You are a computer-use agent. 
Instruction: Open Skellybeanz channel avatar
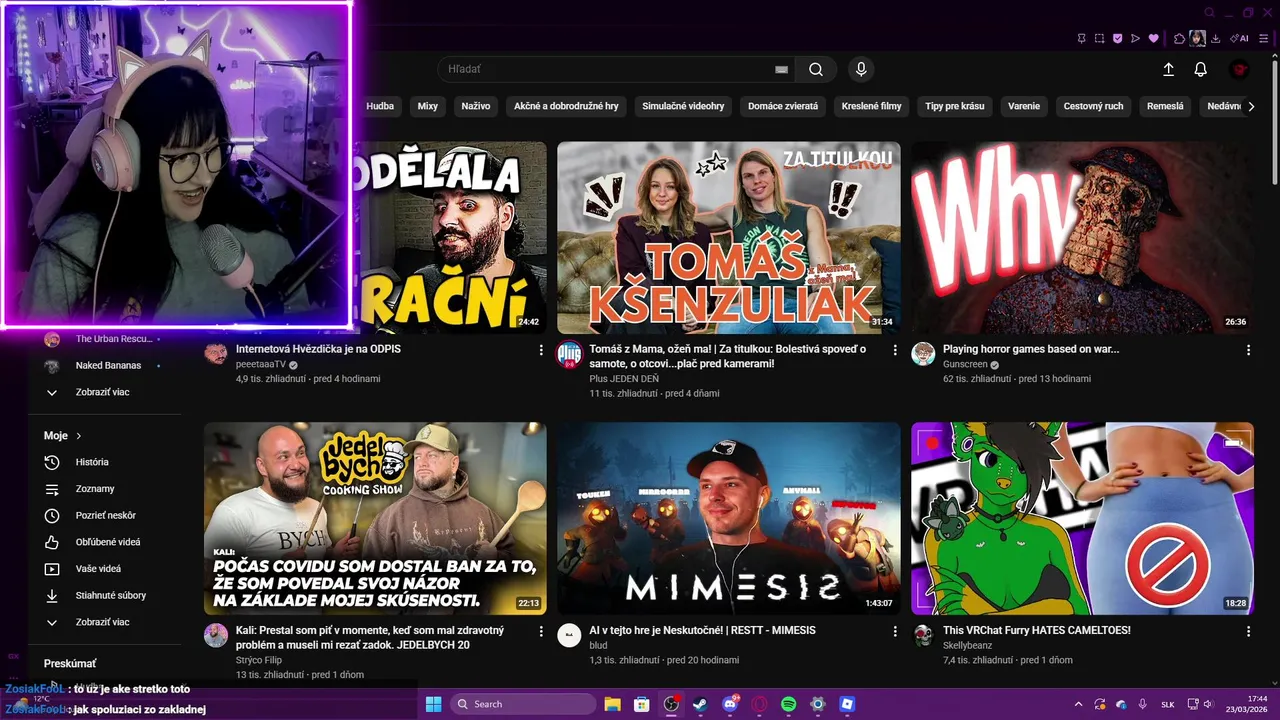923,635
